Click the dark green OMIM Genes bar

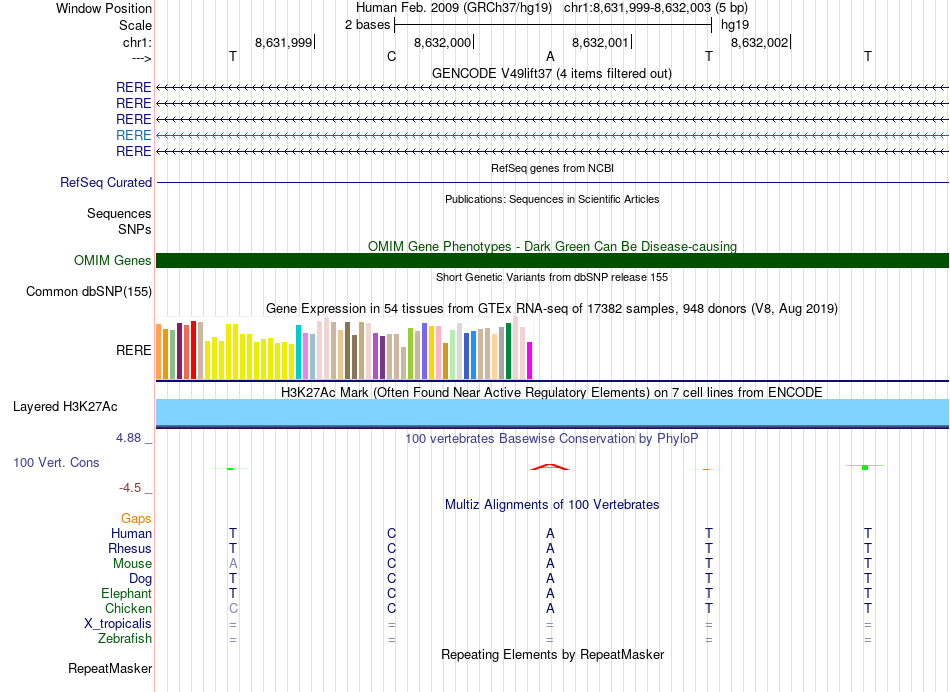pyautogui.click(x=552, y=261)
